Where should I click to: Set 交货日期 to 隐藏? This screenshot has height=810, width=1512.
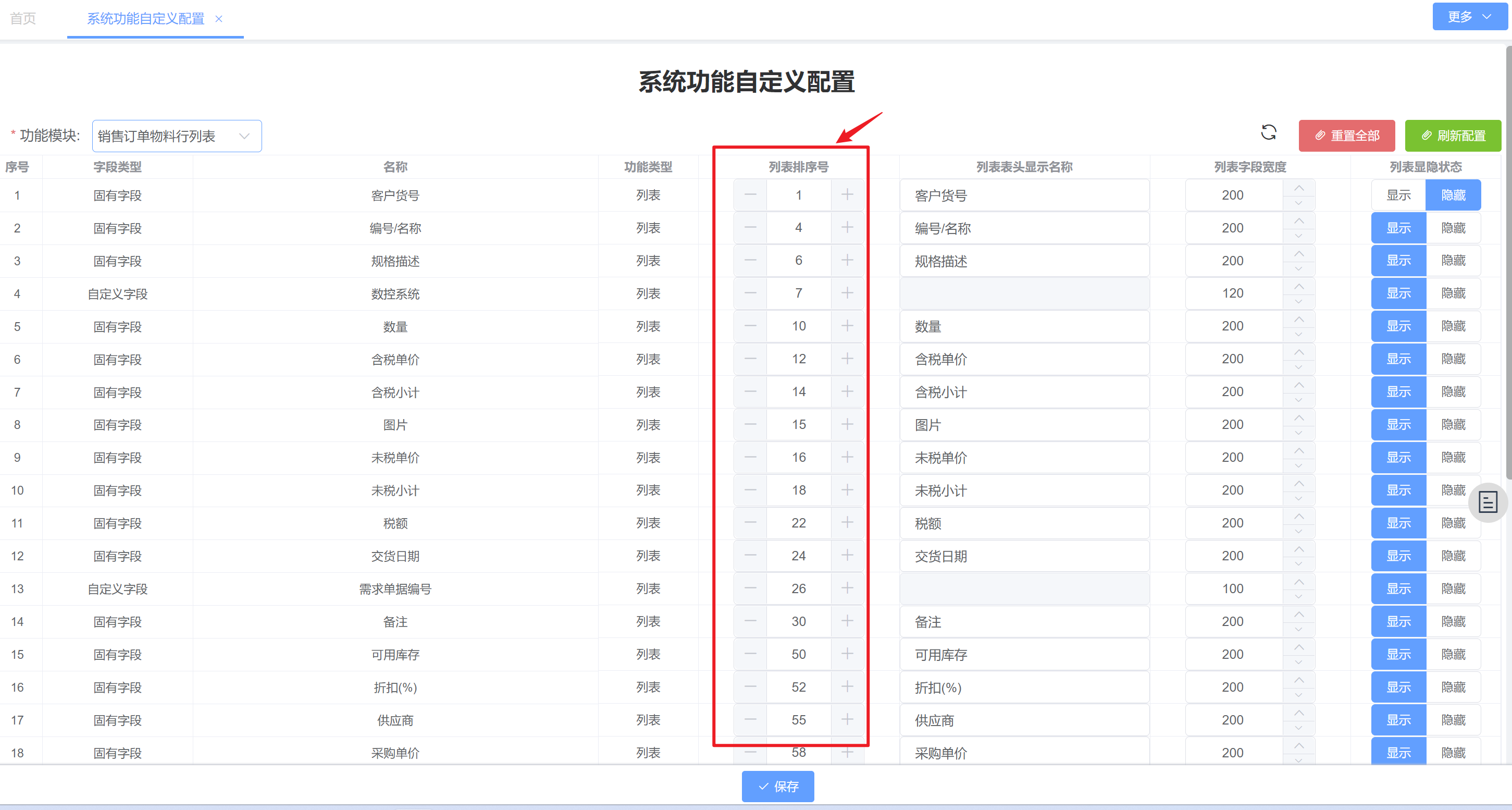pos(1453,556)
